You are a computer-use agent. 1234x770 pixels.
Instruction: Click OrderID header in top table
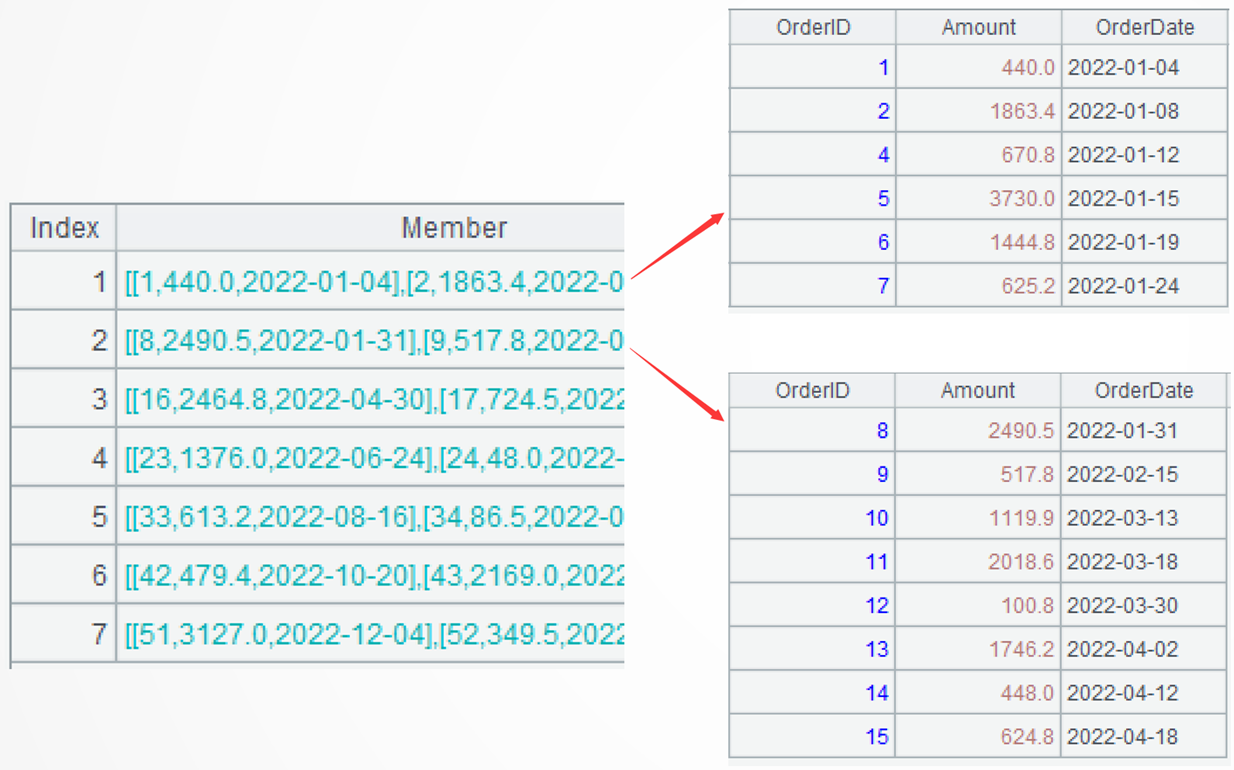pos(813,28)
